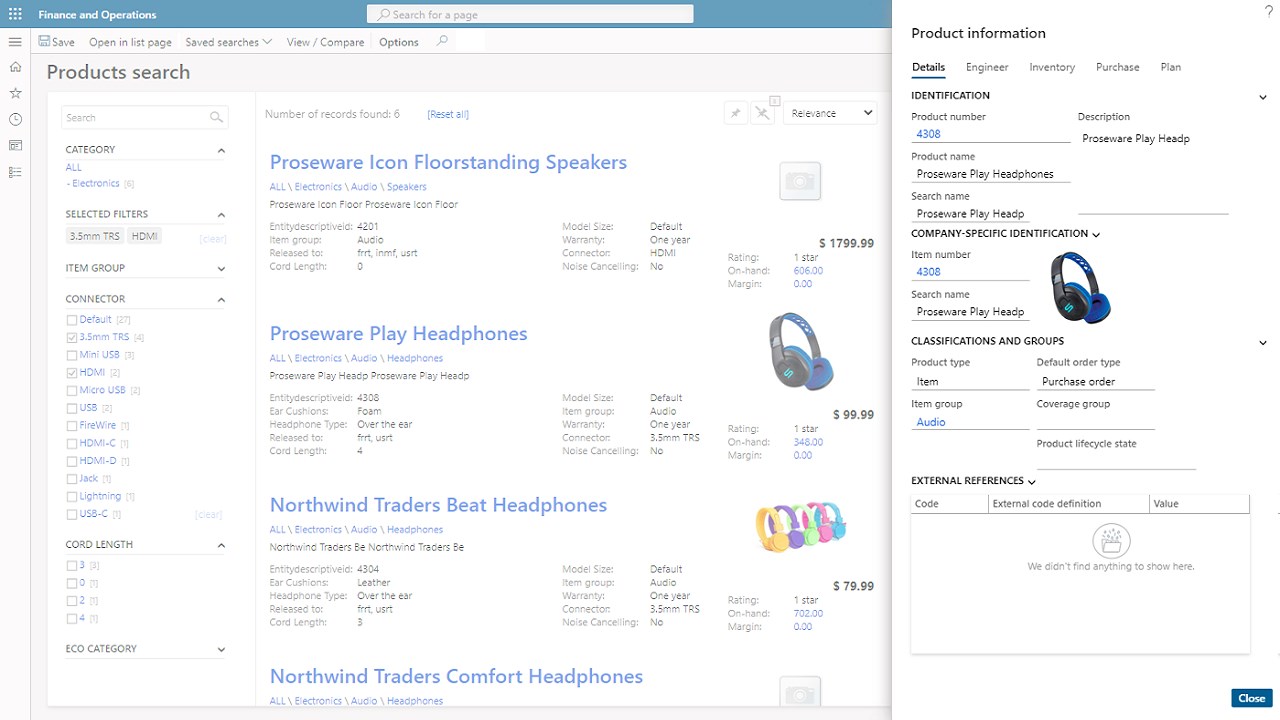Viewport: 1280px width, 720px height.
Task: Click the Save disk icon
Action: pyautogui.click(x=45, y=42)
